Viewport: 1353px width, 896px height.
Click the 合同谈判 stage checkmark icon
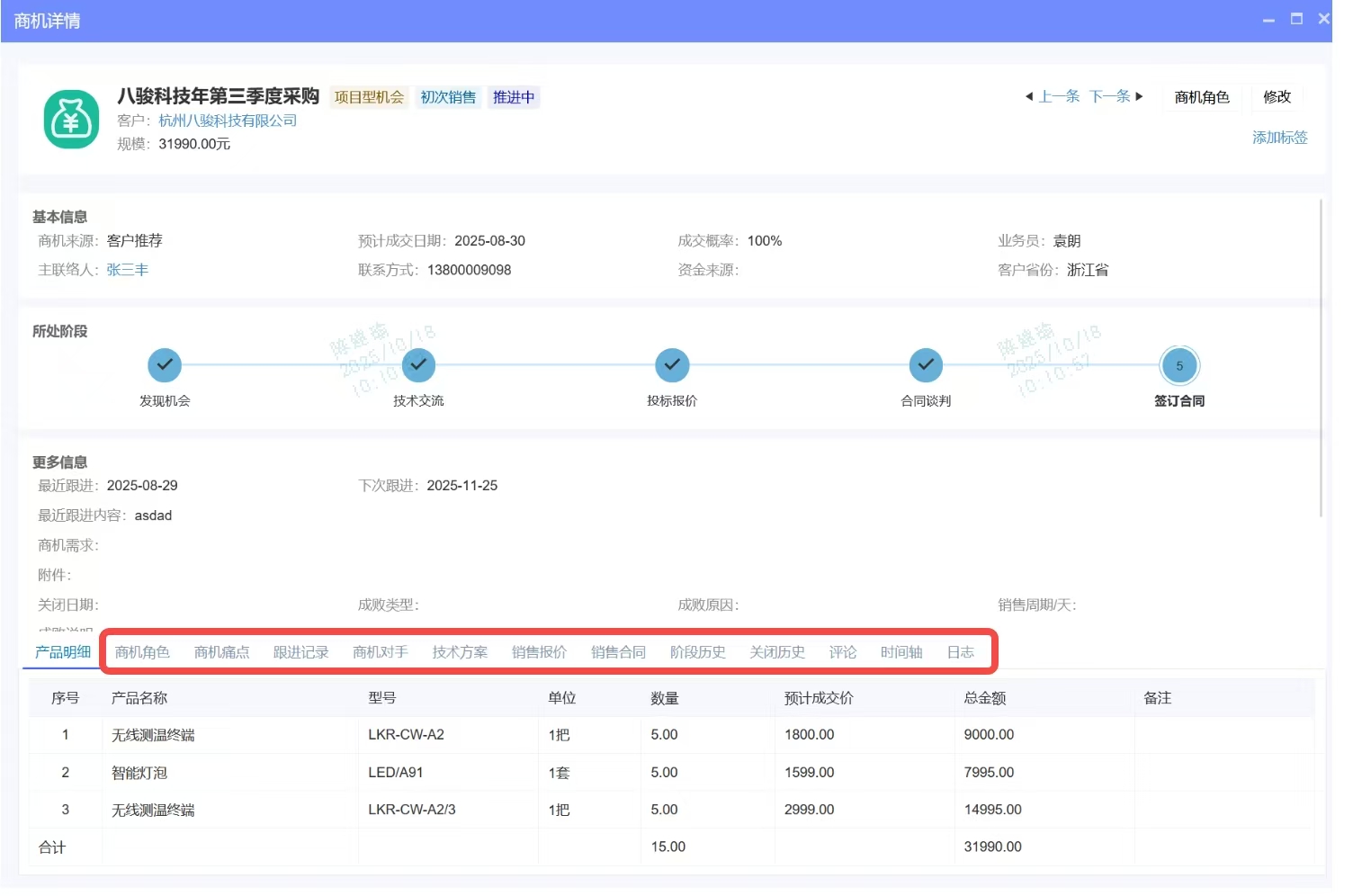click(926, 365)
